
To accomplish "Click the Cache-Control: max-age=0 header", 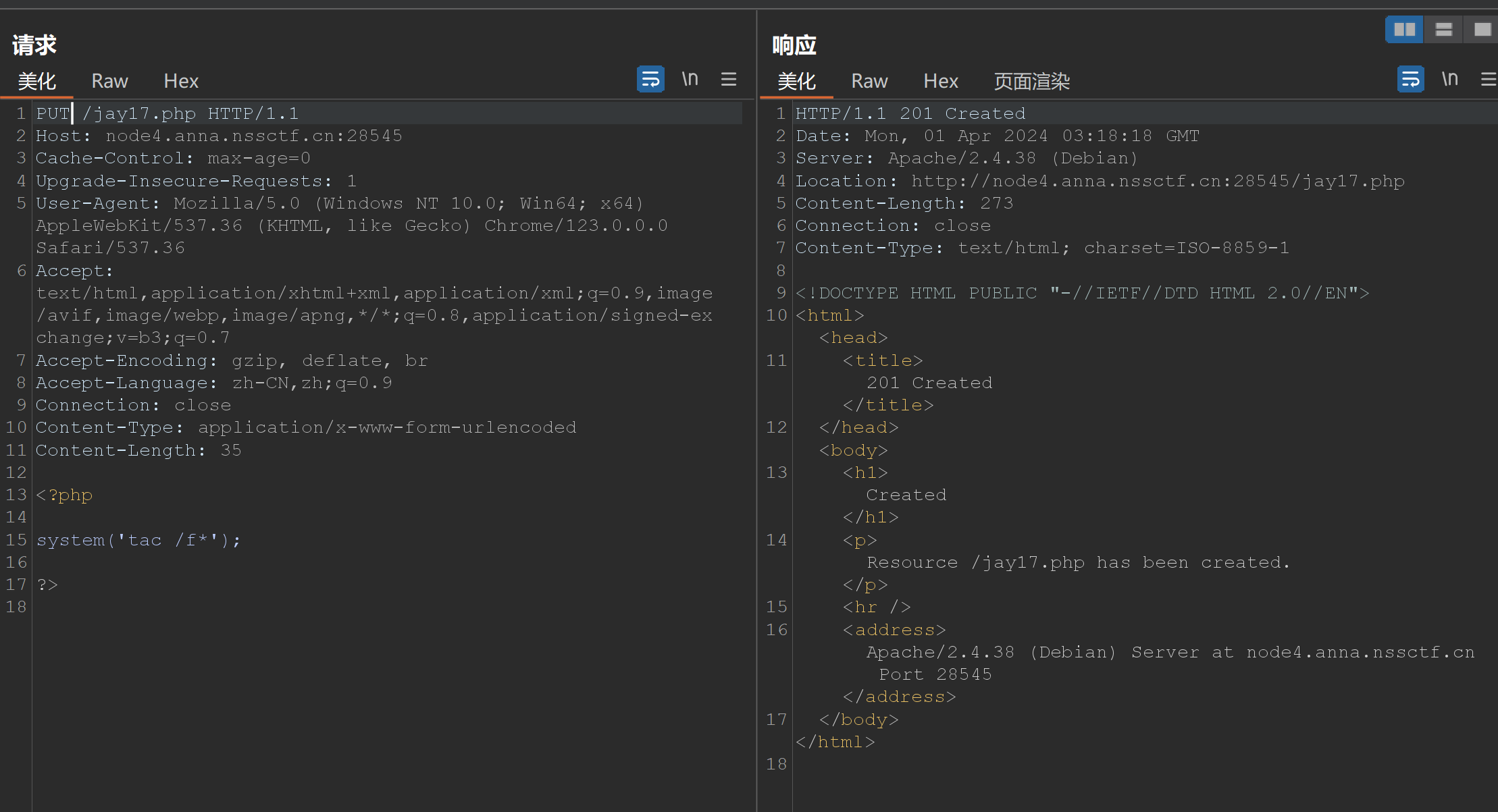I will [173, 158].
